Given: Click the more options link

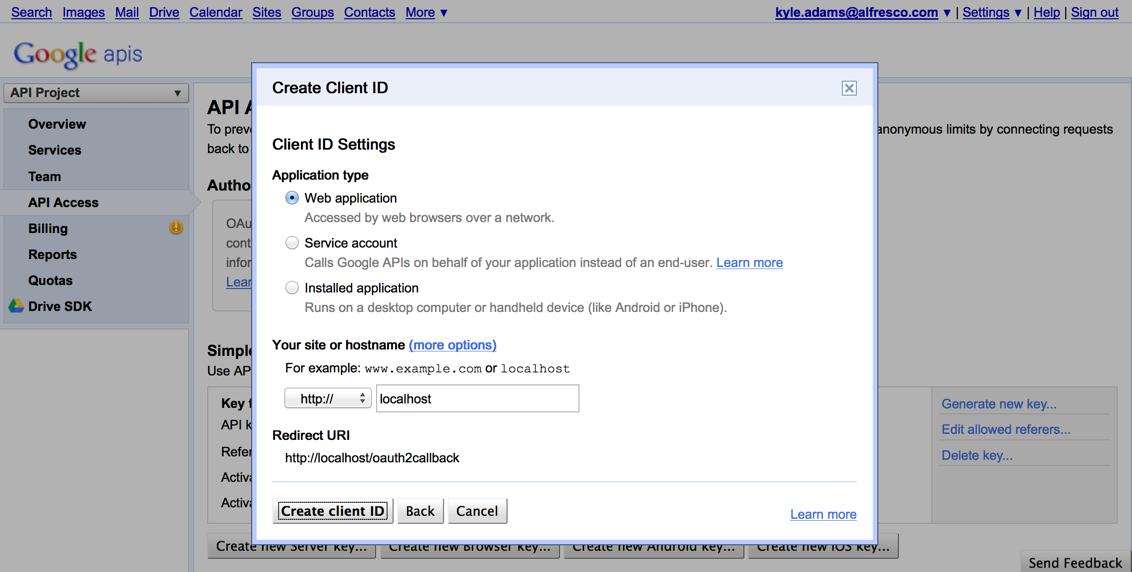Looking at the screenshot, I should point(453,345).
